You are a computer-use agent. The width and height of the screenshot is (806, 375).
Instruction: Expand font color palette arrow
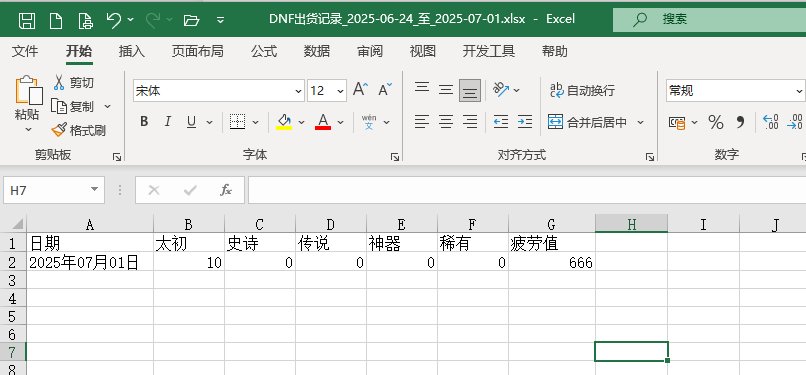340,122
